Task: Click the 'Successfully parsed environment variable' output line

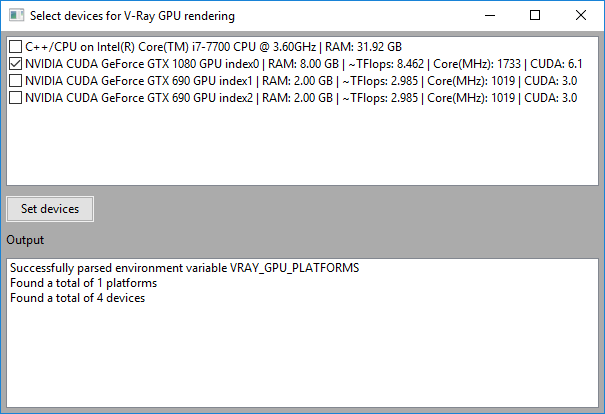Action: (x=184, y=268)
